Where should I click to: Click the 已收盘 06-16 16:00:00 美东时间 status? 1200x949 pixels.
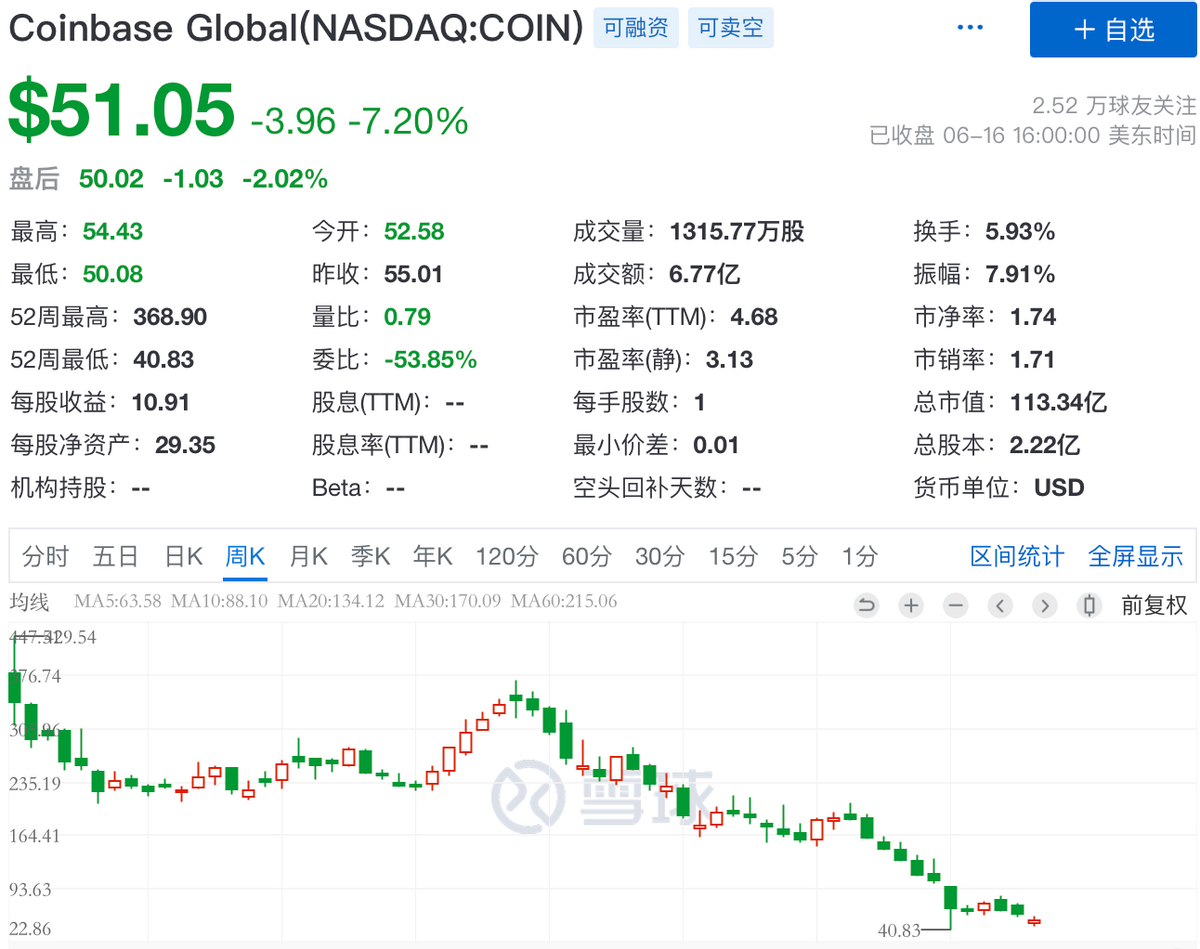click(x=1032, y=135)
